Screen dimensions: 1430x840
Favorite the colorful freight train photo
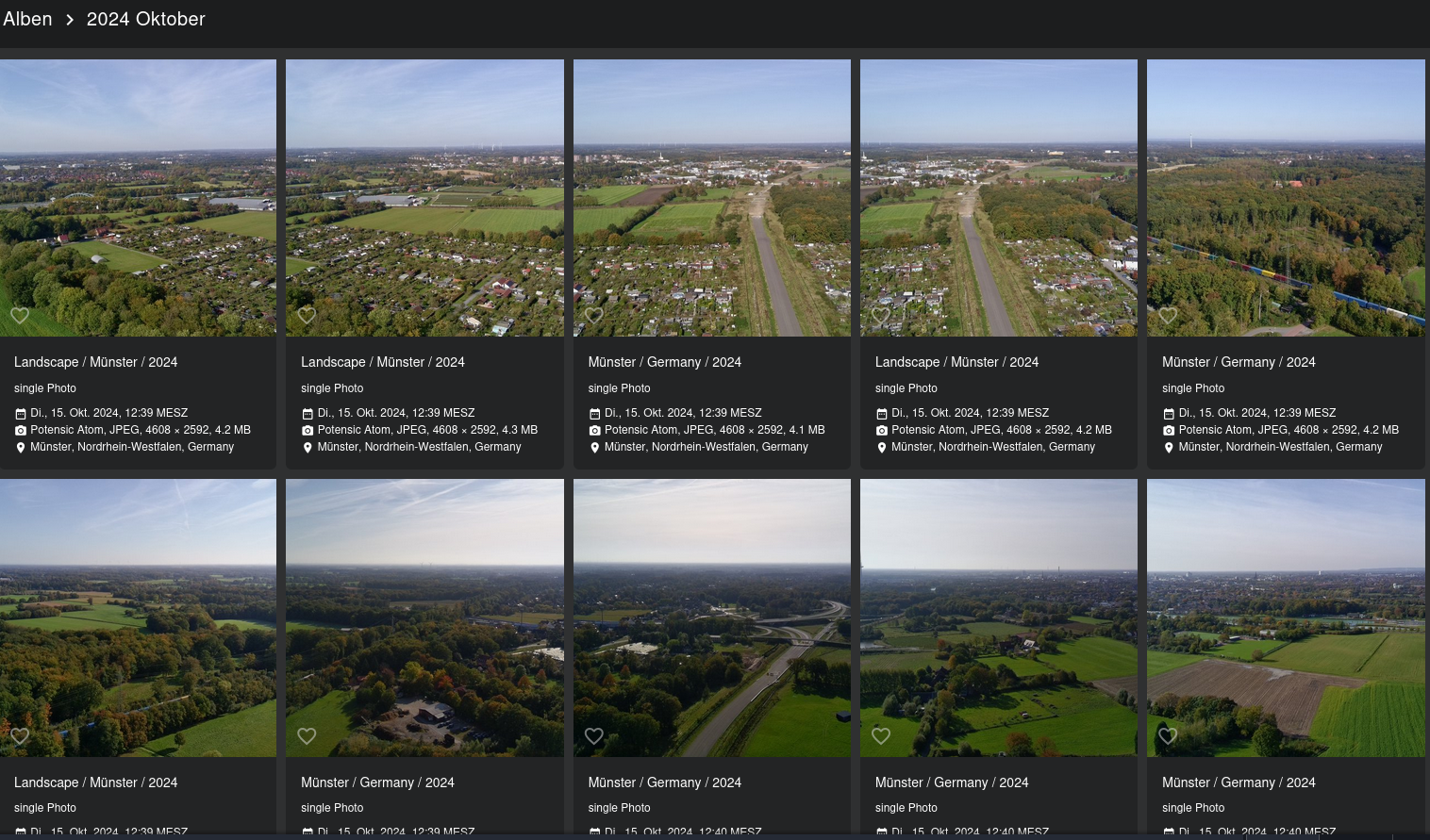tap(1168, 316)
